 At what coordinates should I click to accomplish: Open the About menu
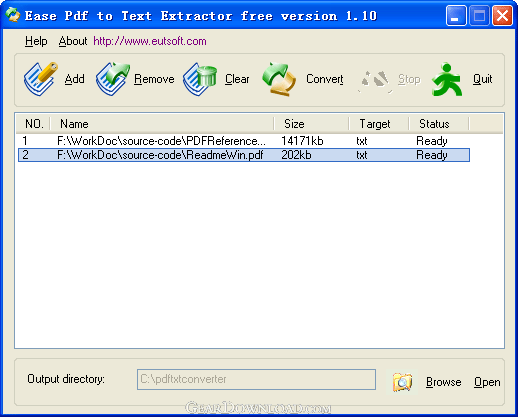tap(73, 41)
